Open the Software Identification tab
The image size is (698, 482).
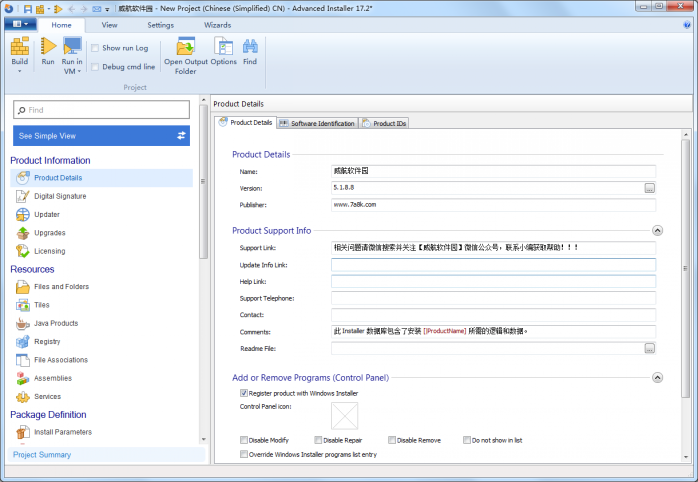point(317,123)
